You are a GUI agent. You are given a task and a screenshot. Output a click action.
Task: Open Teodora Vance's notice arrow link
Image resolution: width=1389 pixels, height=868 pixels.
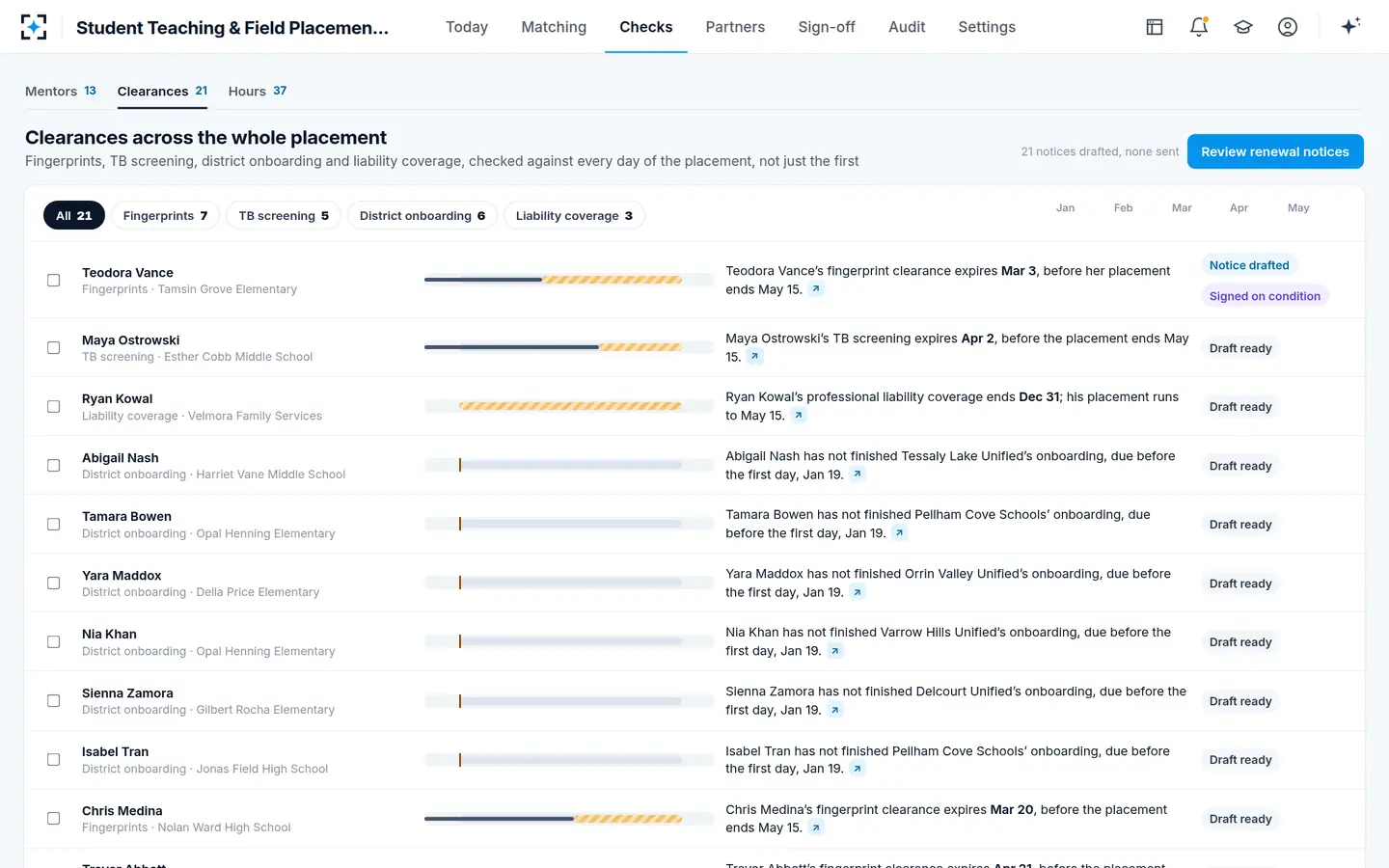816,289
